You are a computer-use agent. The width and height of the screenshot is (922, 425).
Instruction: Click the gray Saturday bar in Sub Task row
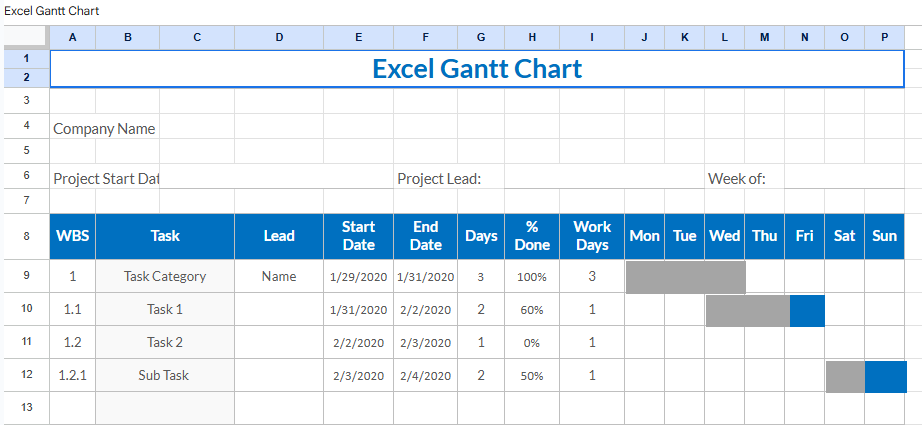point(845,377)
